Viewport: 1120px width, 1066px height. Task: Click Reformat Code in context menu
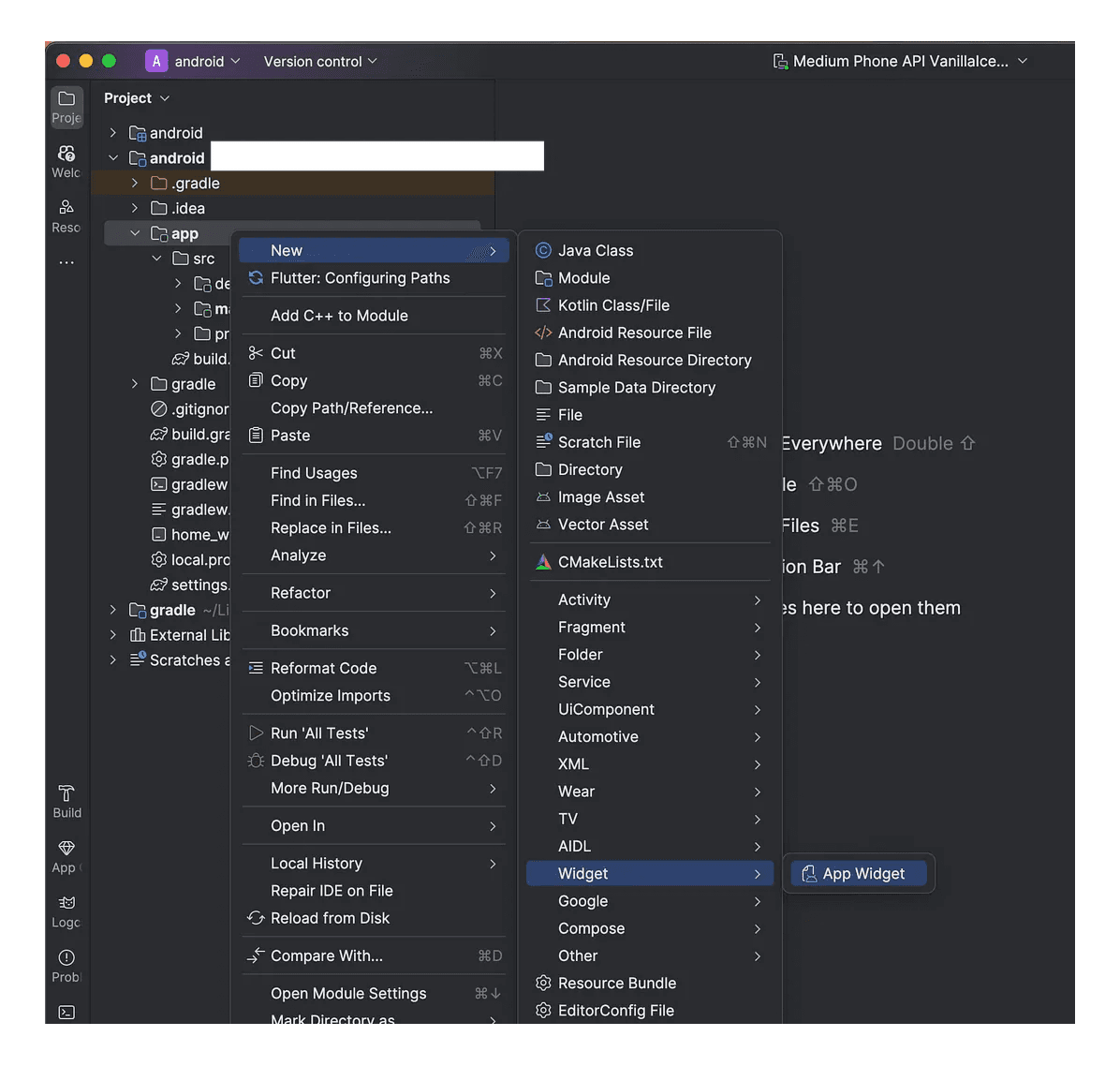tap(323, 668)
